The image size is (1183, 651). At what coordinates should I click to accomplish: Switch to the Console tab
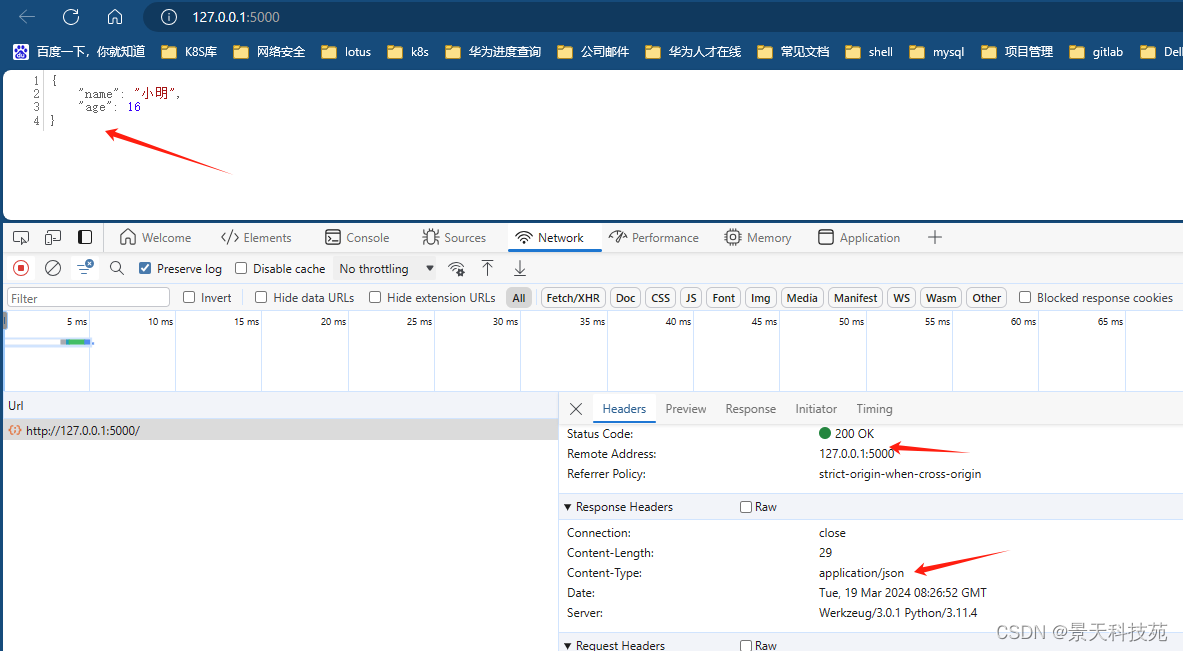[357, 238]
